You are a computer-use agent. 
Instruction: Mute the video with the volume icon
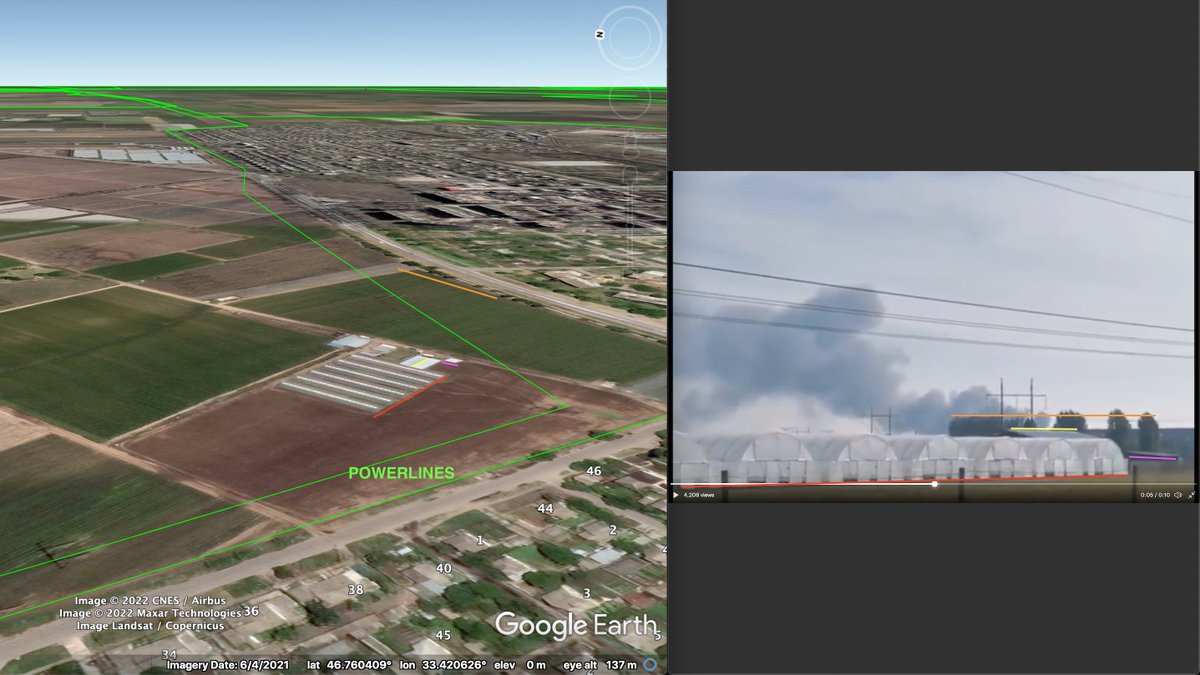(x=1178, y=495)
